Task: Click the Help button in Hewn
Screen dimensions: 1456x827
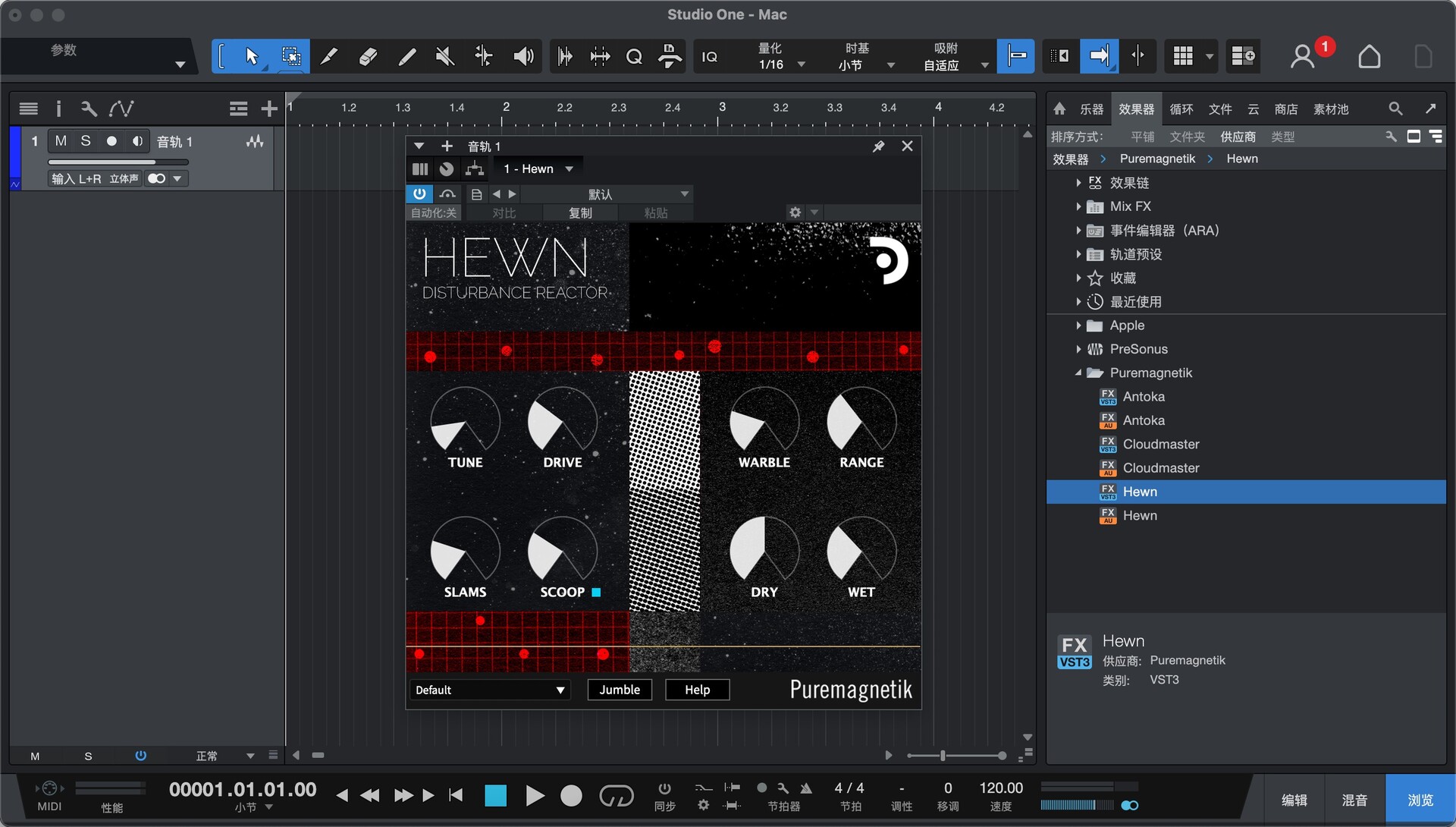Action: point(697,690)
